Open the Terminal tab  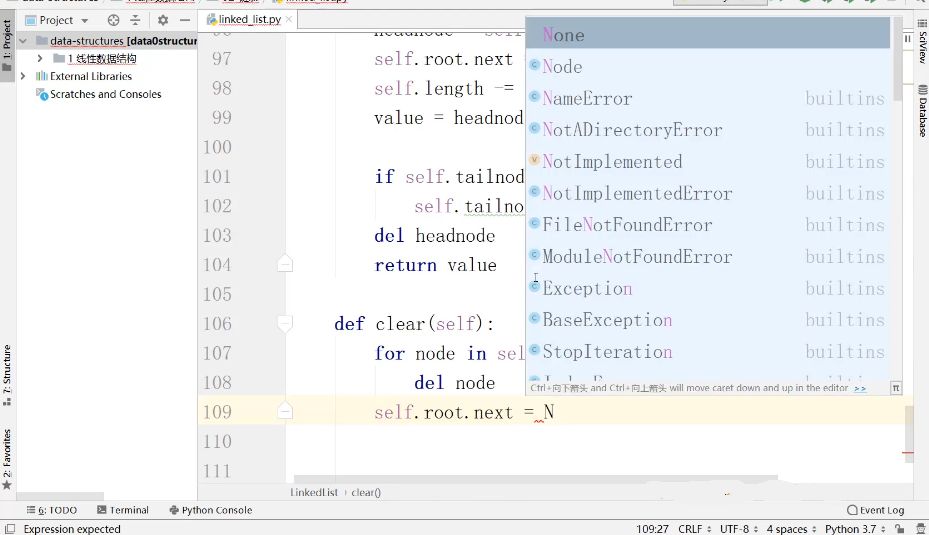pyautogui.click(x=122, y=510)
